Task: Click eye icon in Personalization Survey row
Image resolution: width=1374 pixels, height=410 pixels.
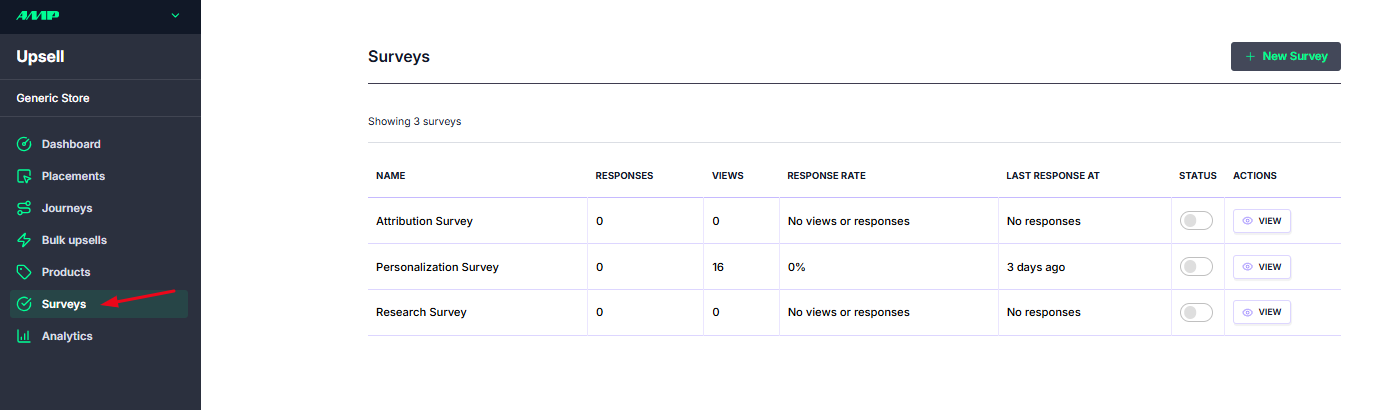Action: (1247, 267)
